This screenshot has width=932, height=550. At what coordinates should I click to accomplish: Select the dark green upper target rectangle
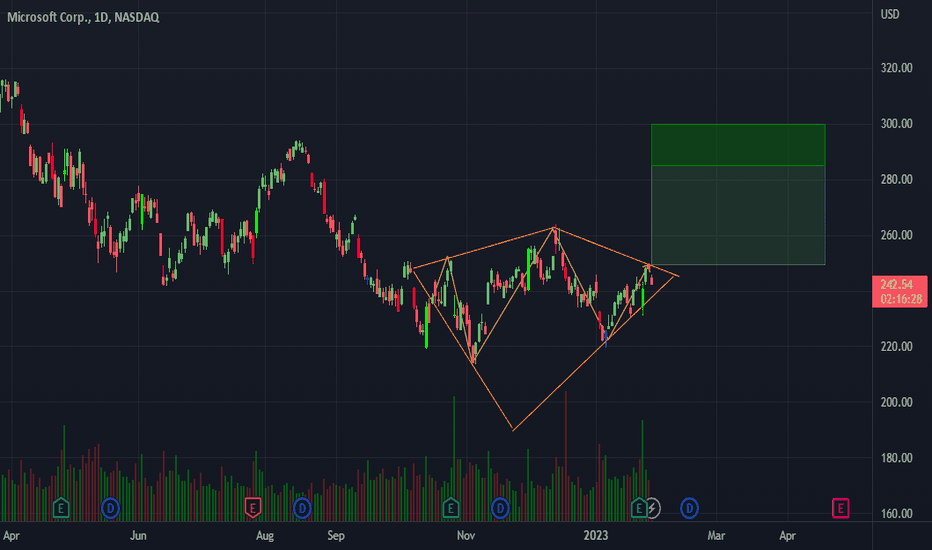(738, 144)
